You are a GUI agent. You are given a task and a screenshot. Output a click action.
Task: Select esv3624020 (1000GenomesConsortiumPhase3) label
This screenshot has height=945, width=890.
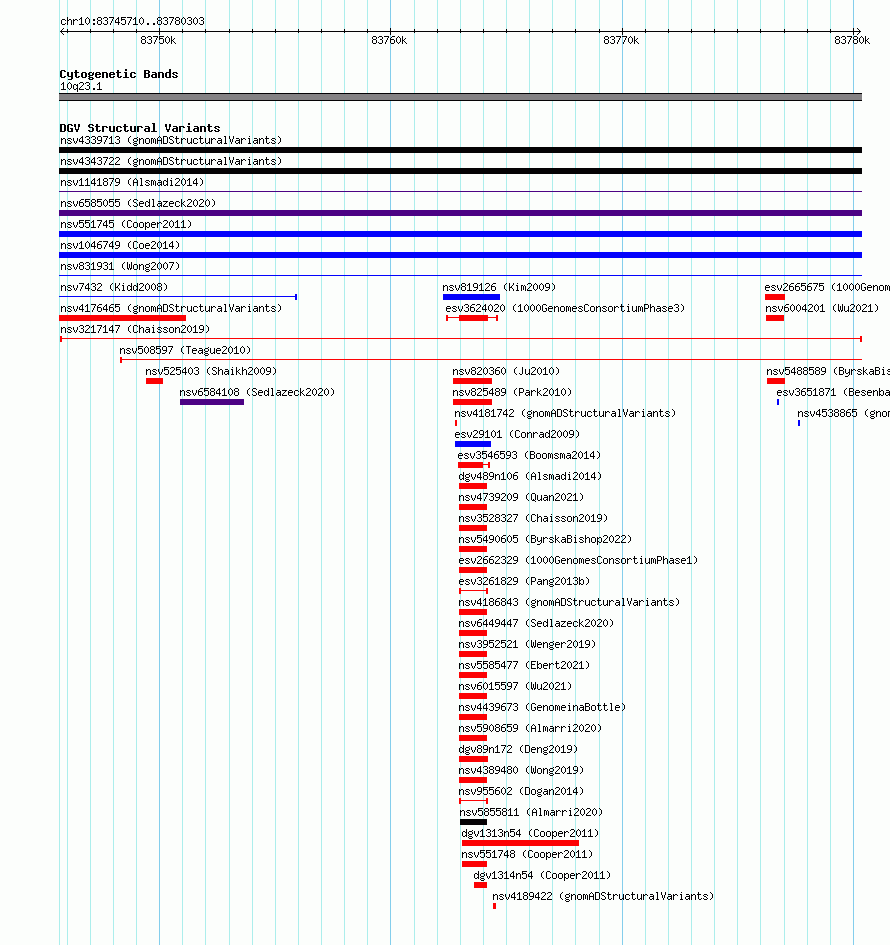coord(565,309)
